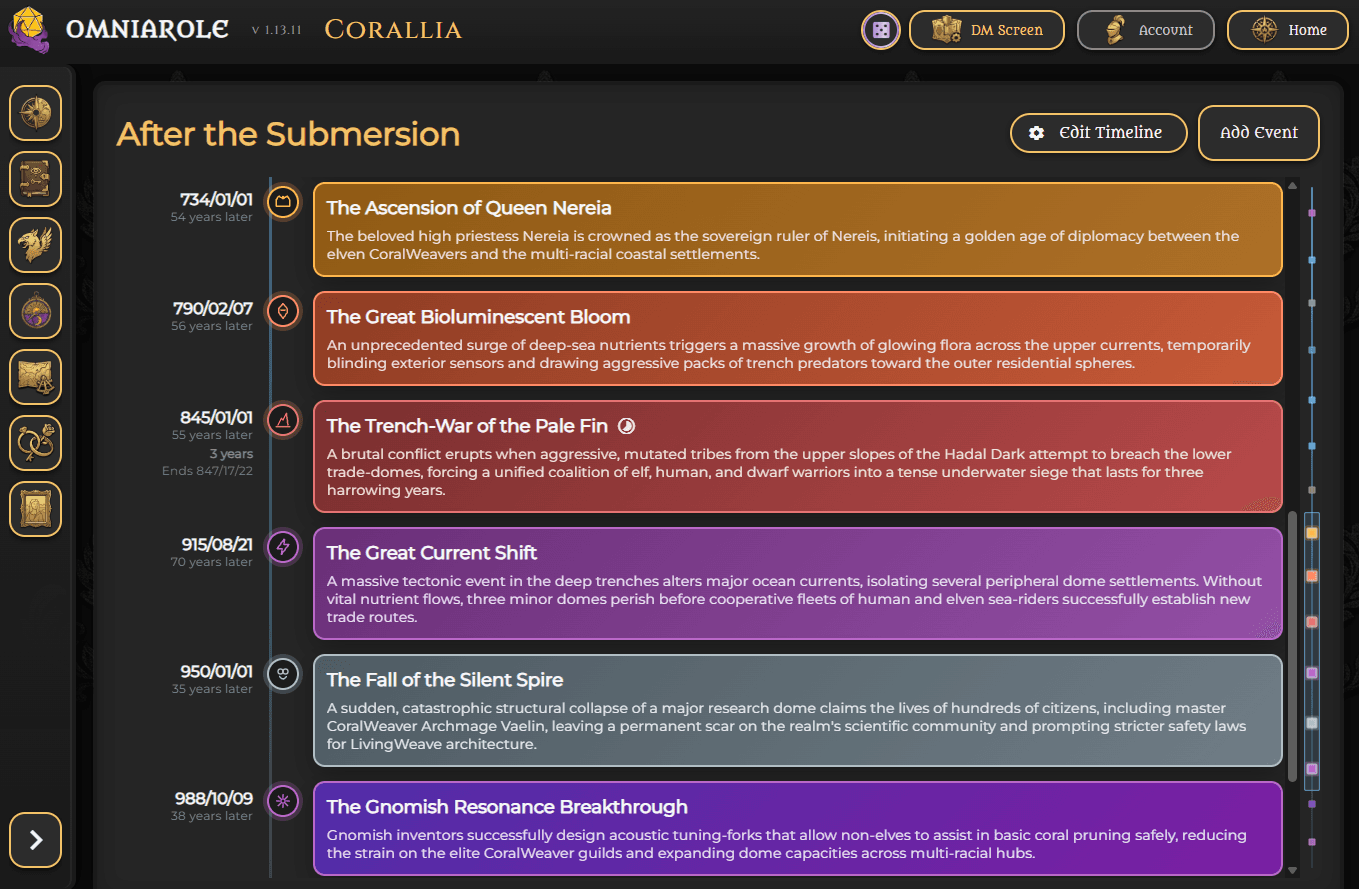Expand the sidebar with the chevron arrow
1359x889 pixels.
pyautogui.click(x=36, y=840)
